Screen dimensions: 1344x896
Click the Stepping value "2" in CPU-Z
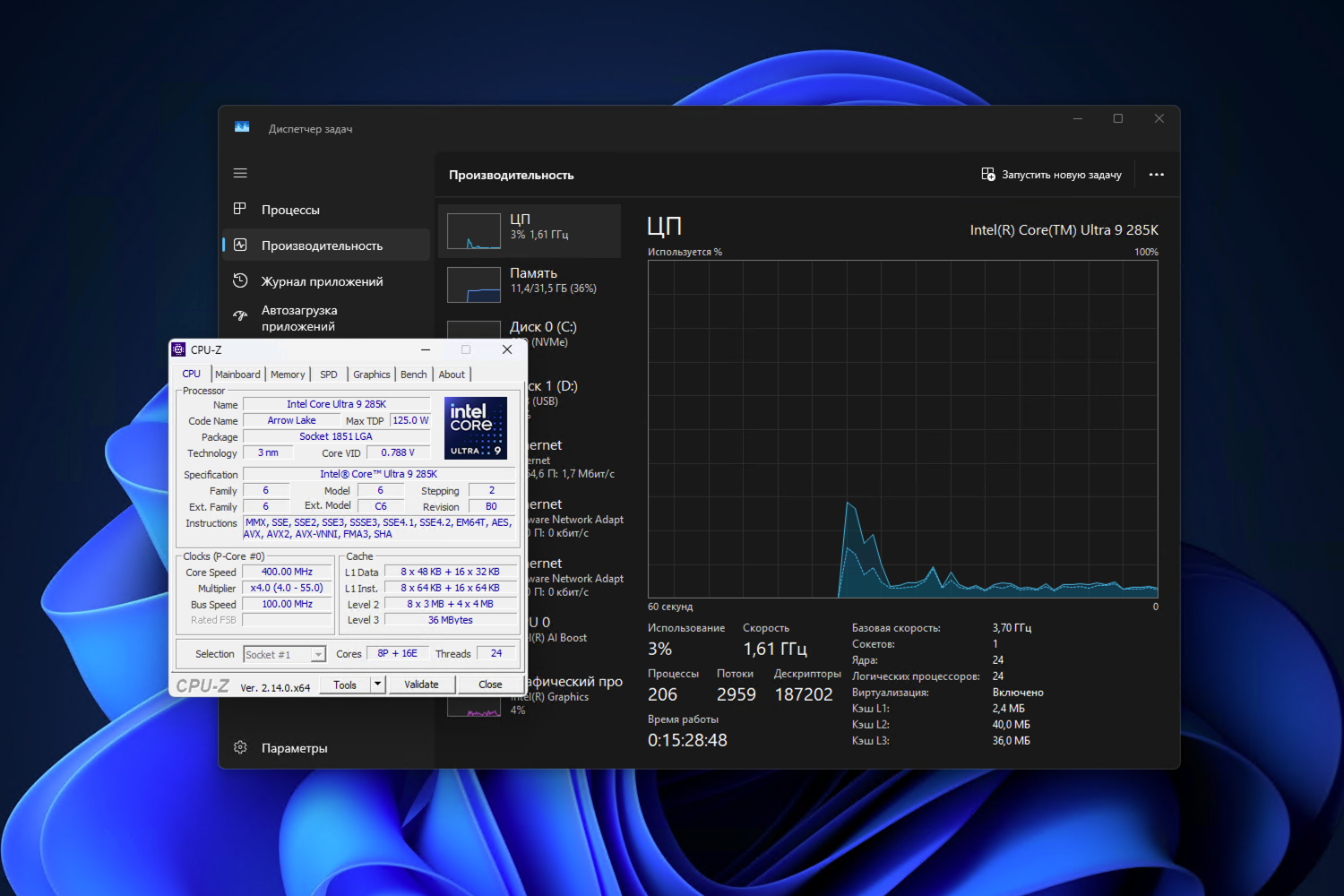coord(492,490)
